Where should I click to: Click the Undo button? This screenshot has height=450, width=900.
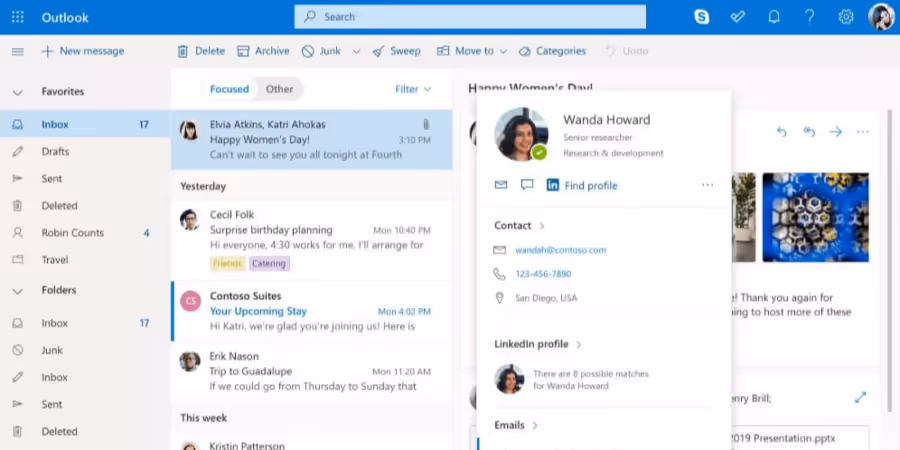pos(627,51)
